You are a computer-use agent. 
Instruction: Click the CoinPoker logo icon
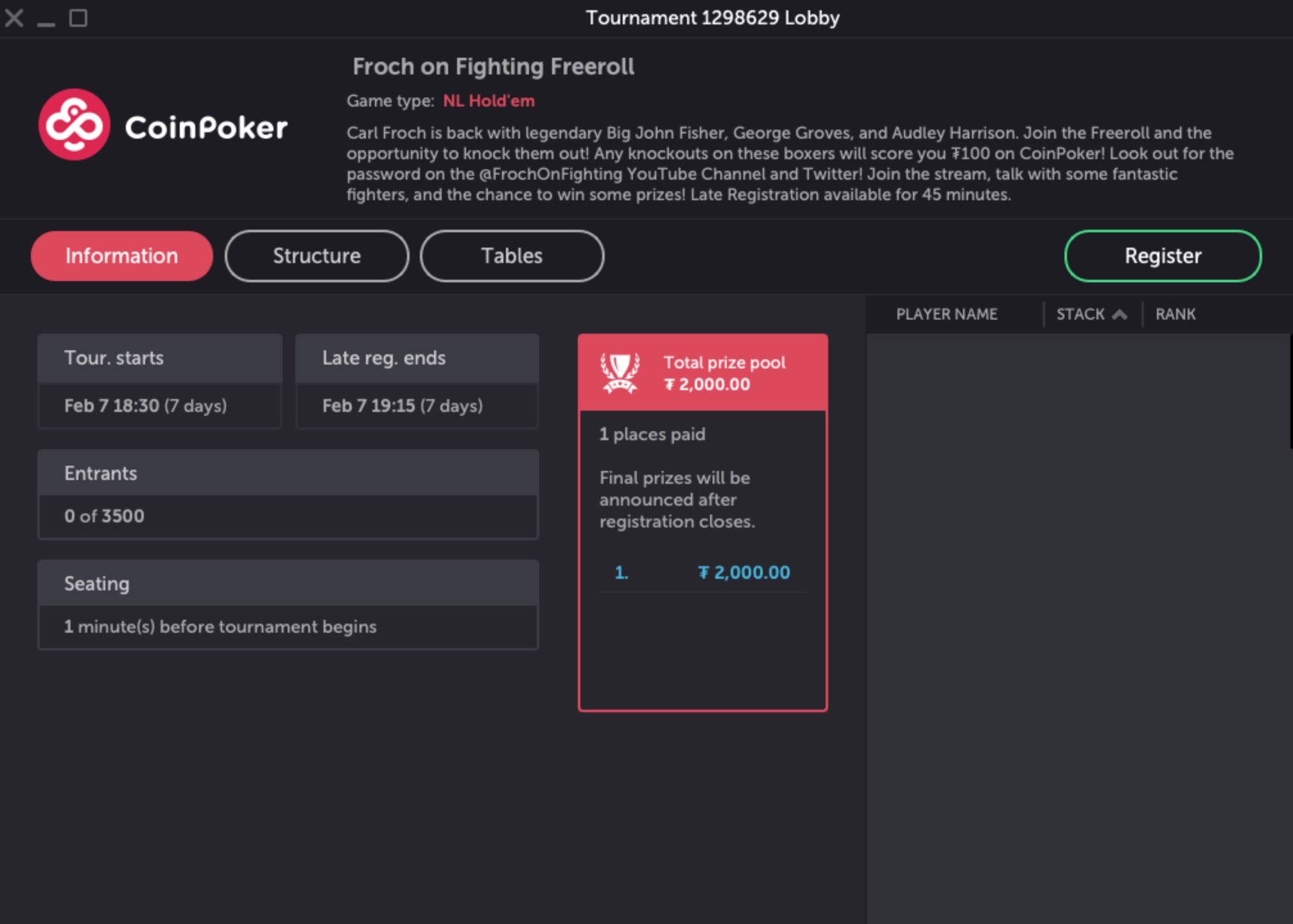74,124
